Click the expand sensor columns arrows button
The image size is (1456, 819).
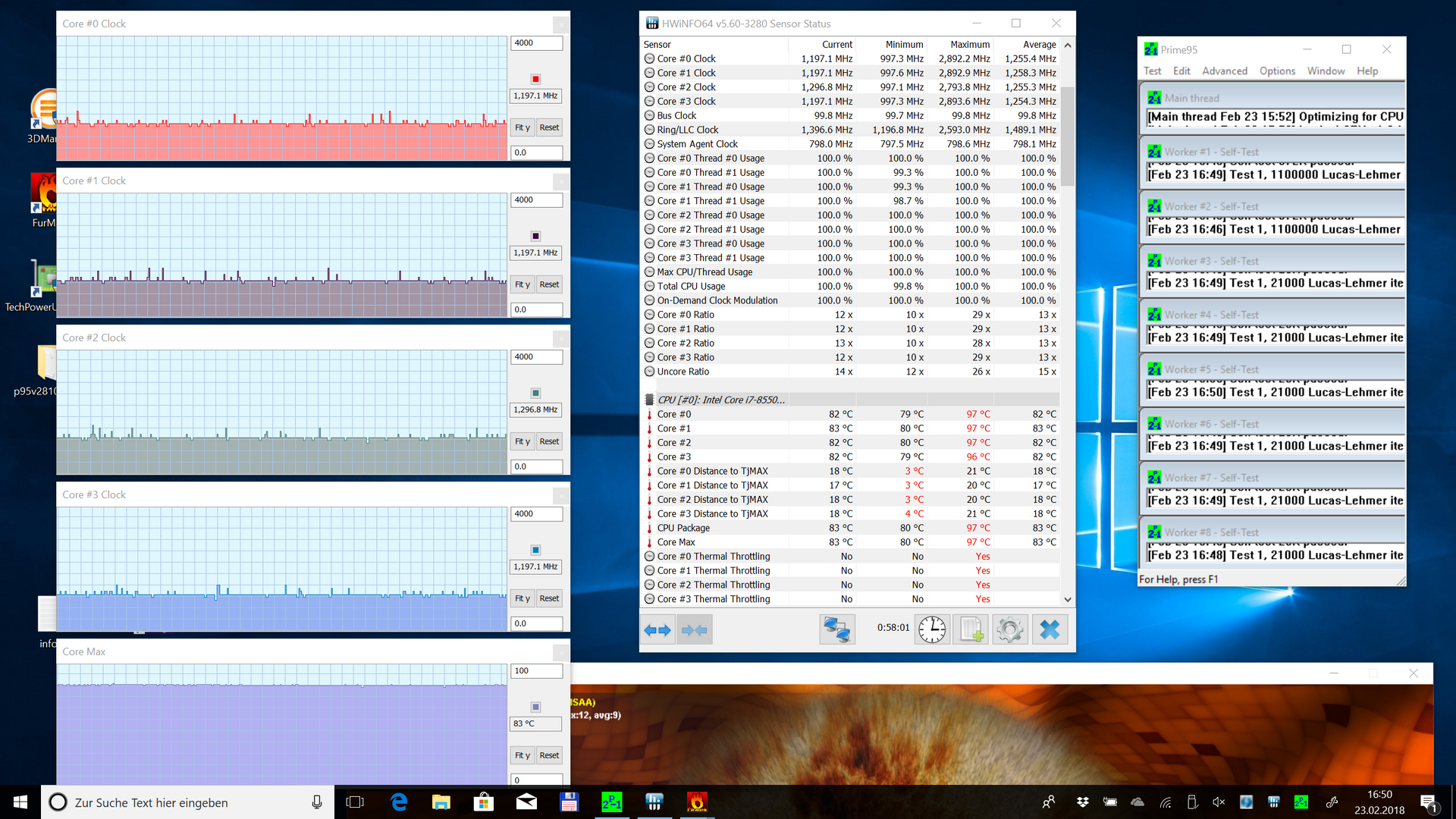(x=657, y=629)
